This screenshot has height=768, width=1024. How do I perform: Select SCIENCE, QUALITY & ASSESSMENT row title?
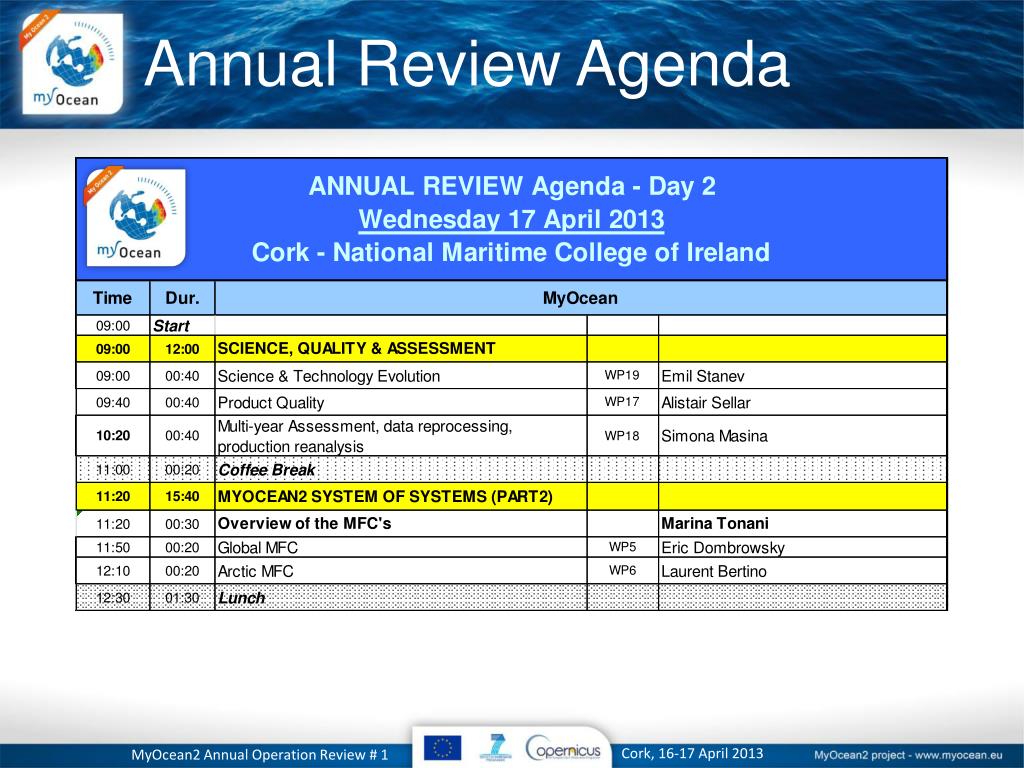click(357, 348)
